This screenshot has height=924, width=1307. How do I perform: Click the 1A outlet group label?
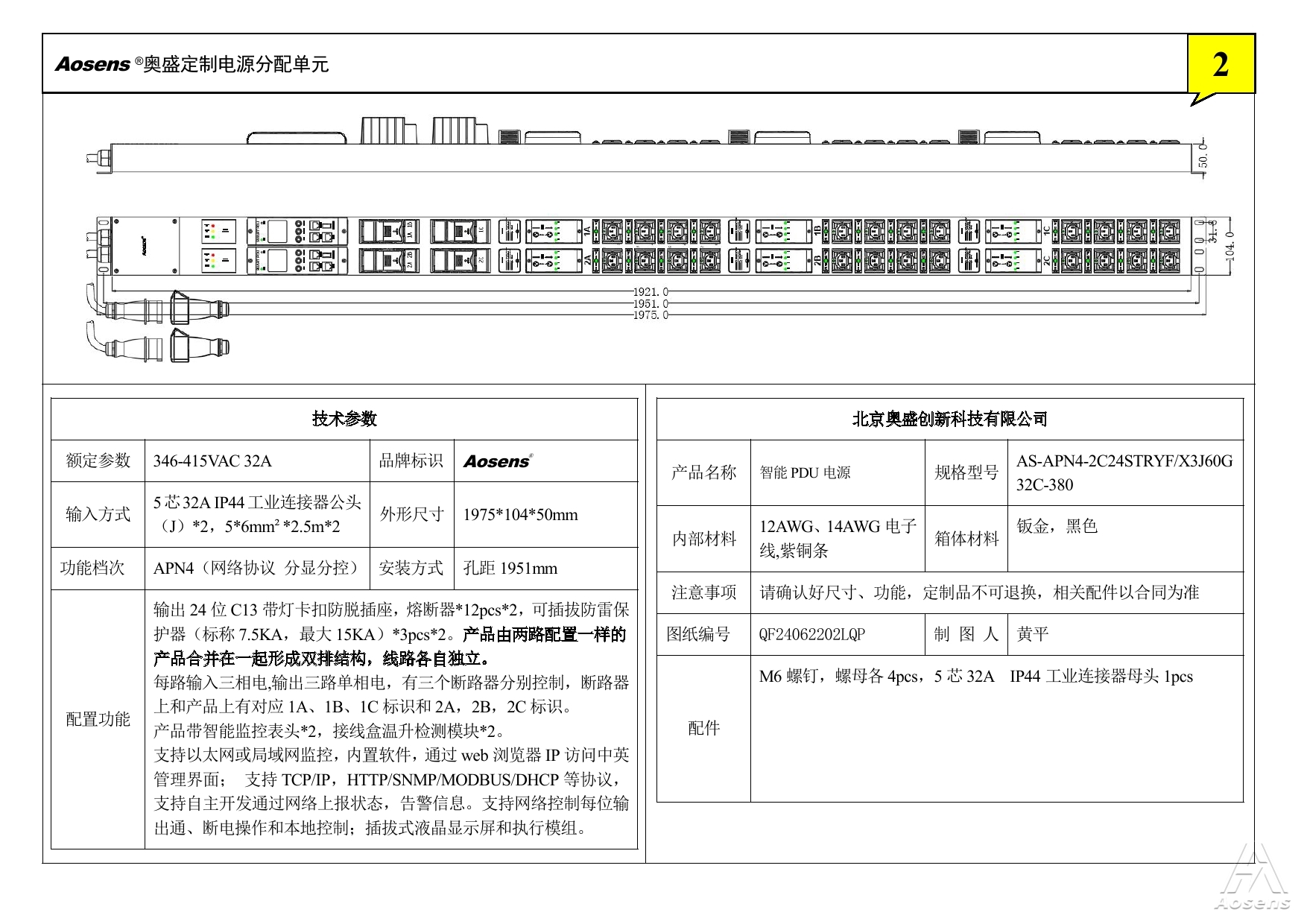(587, 231)
